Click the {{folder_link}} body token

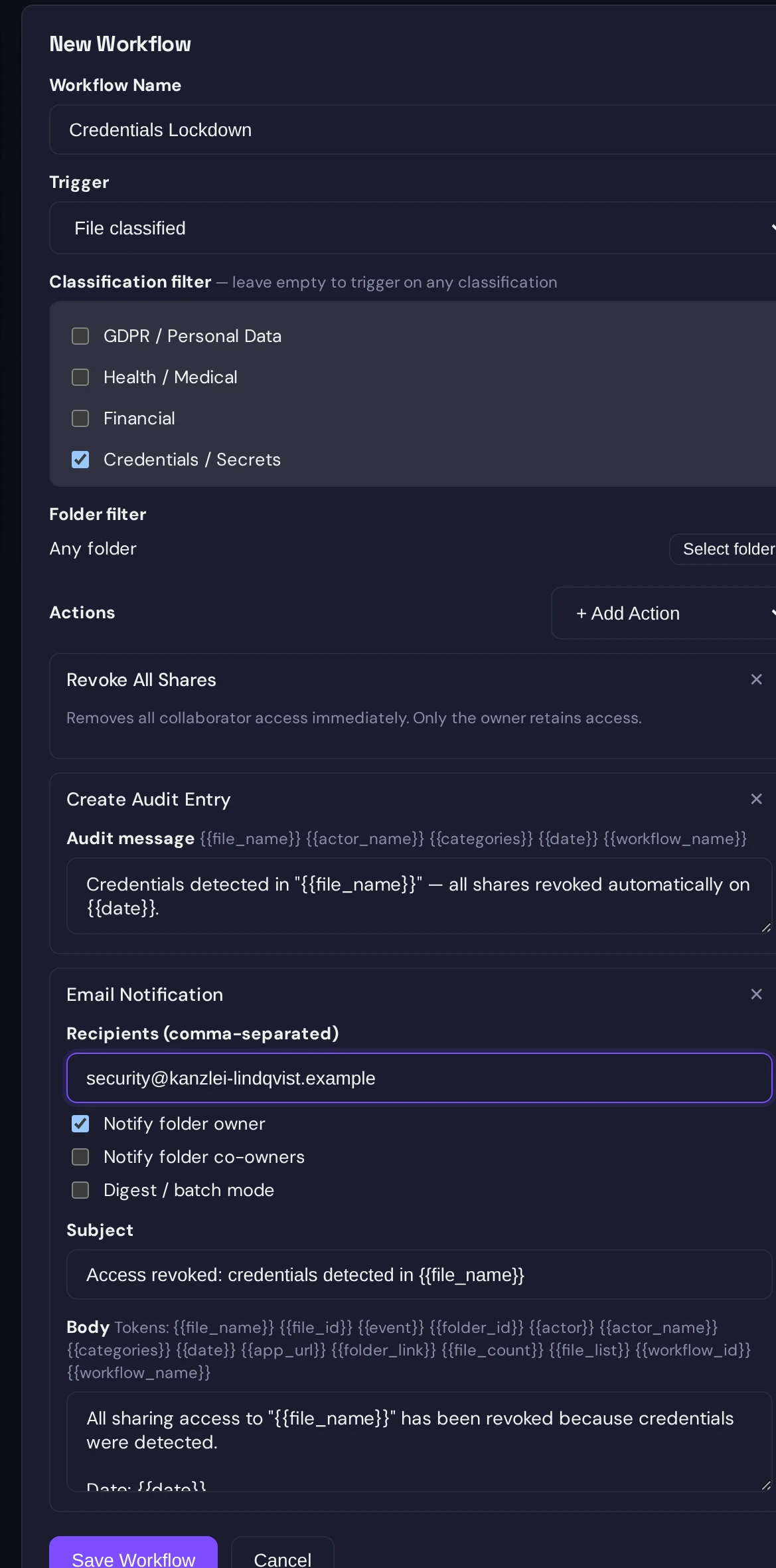coord(383,1350)
